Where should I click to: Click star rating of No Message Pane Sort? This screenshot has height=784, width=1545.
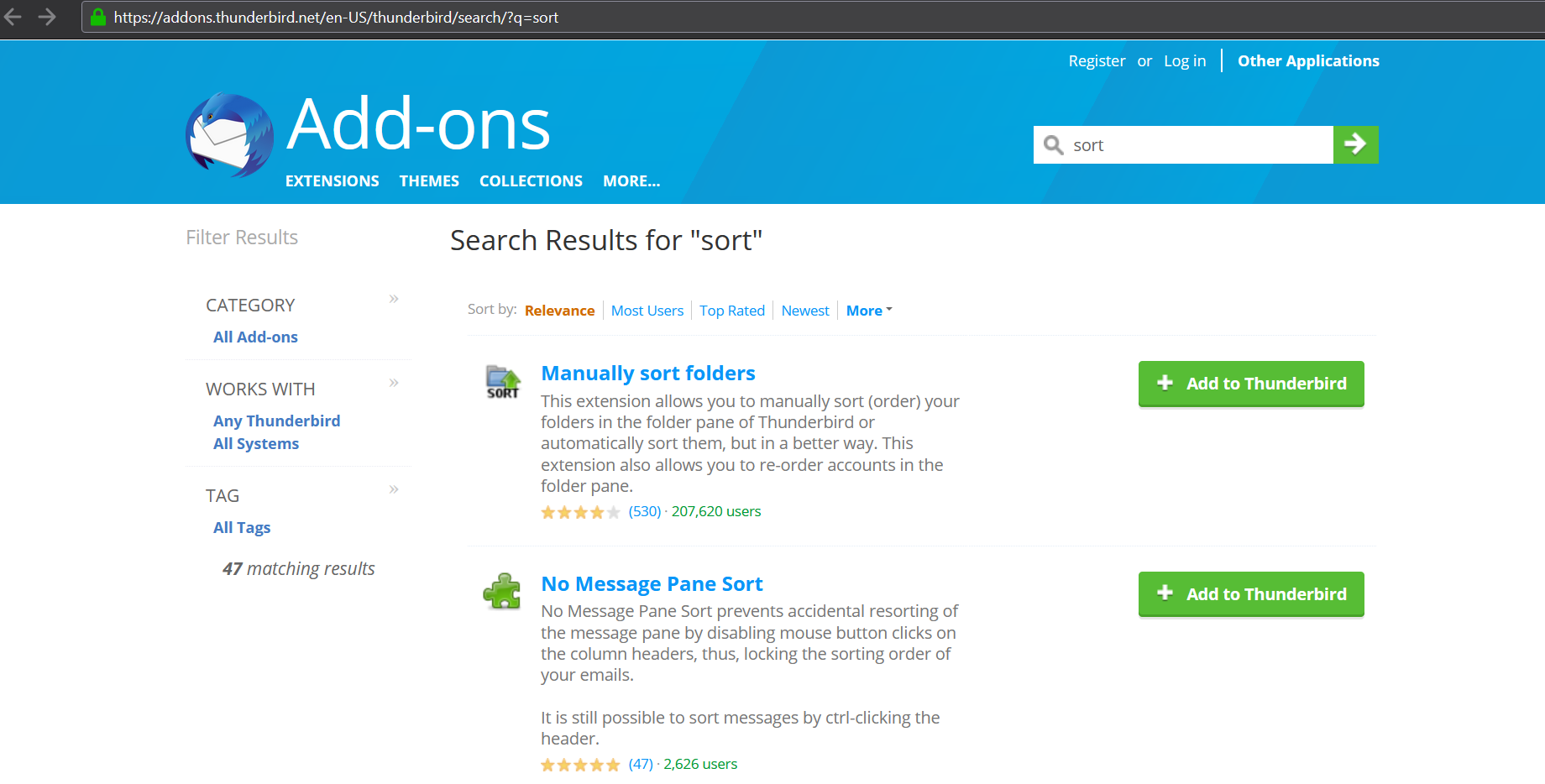tap(580, 765)
